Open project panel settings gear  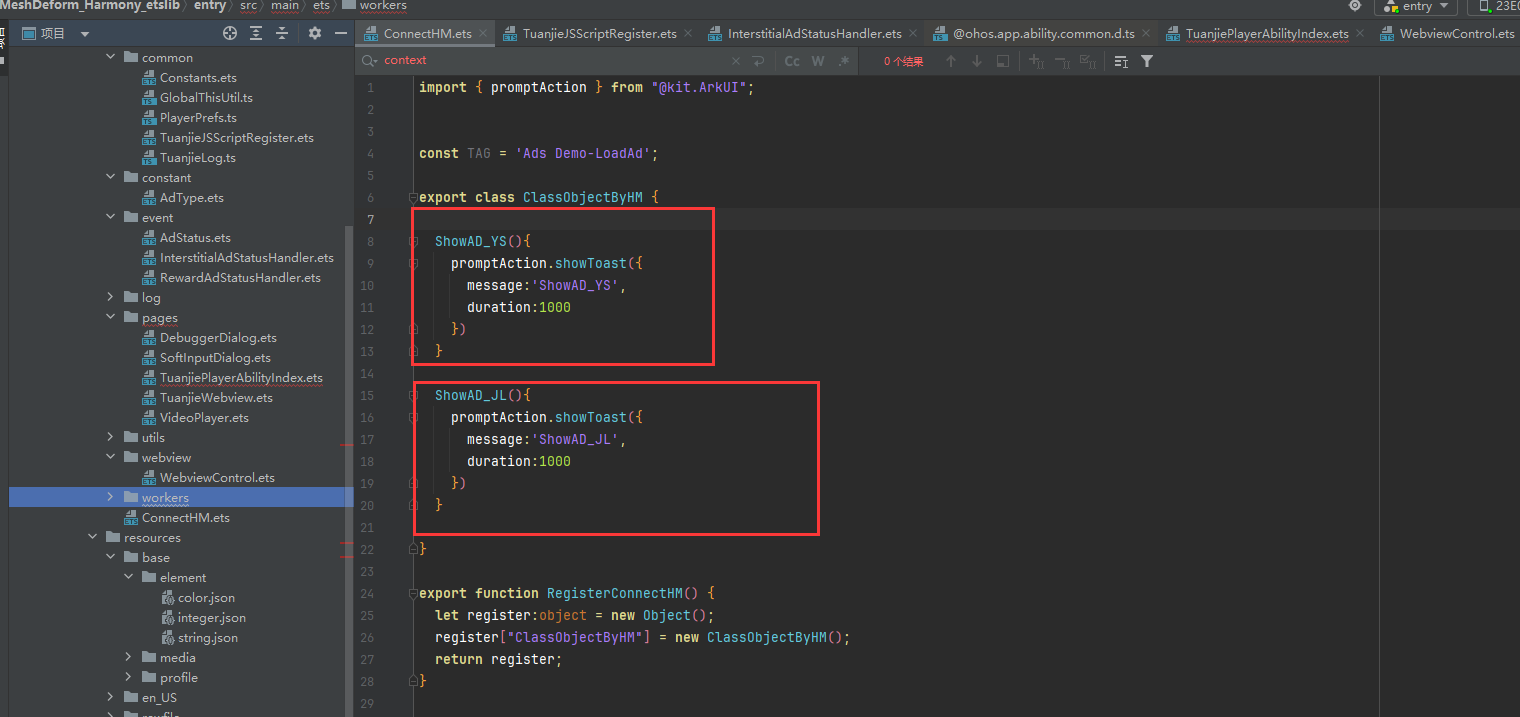point(315,33)
